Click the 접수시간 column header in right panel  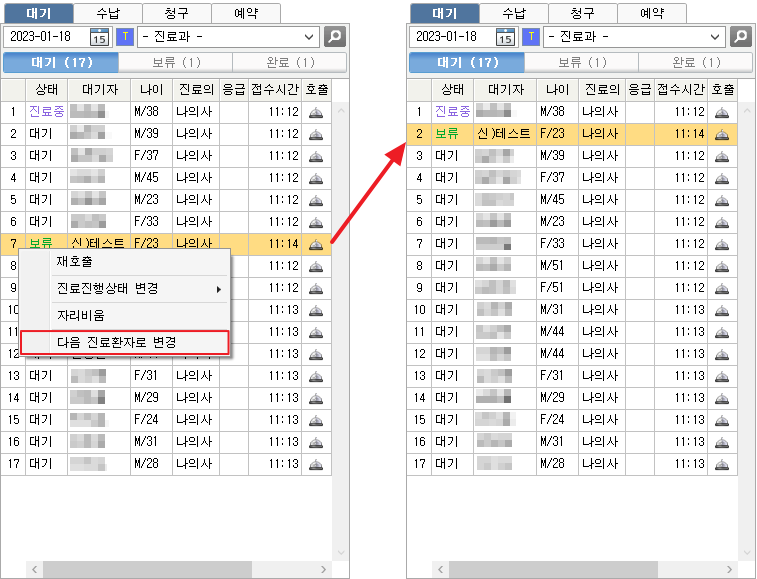point(680,90)
